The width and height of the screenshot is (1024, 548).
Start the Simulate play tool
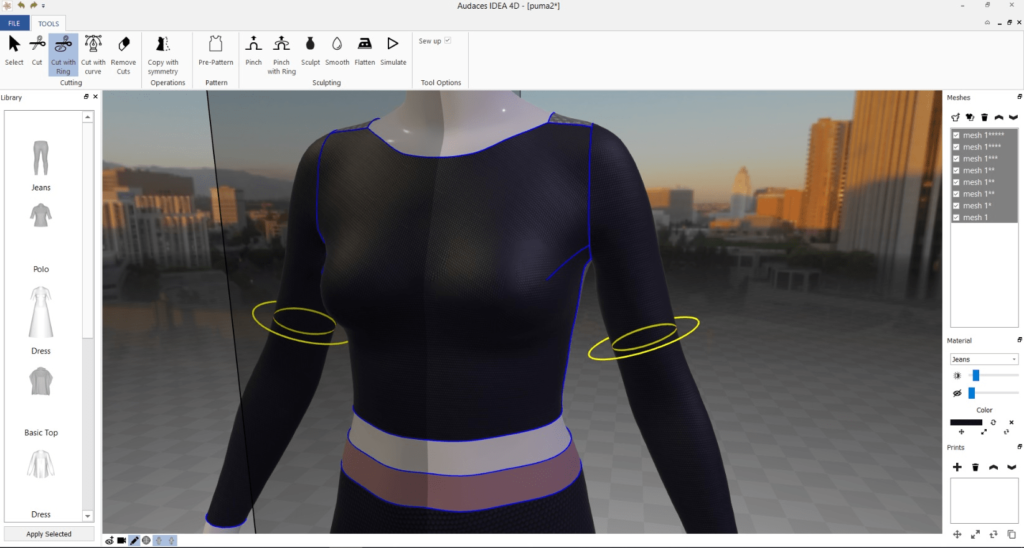[393, 51]
